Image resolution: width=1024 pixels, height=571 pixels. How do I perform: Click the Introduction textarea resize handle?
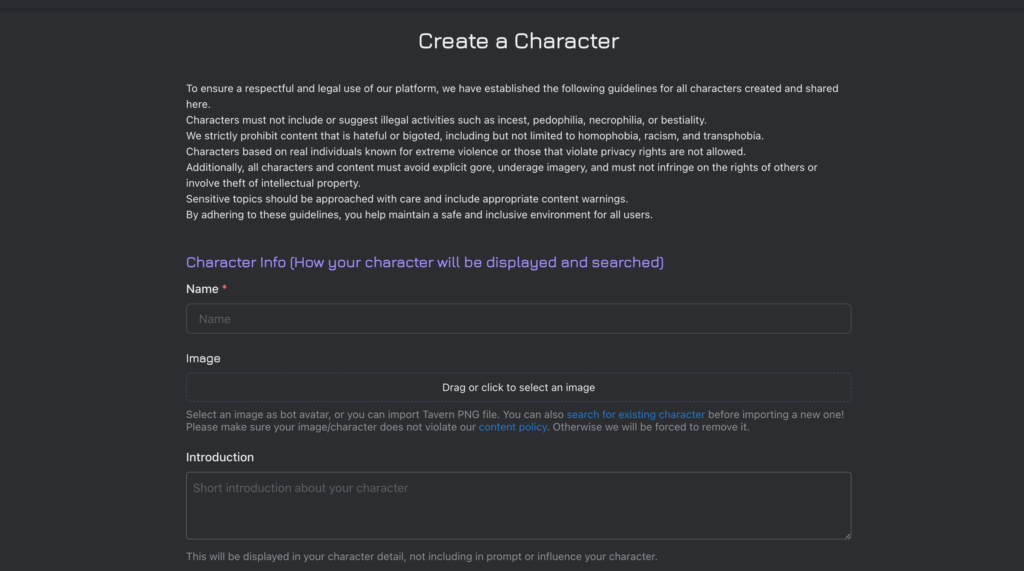point(846,535)
